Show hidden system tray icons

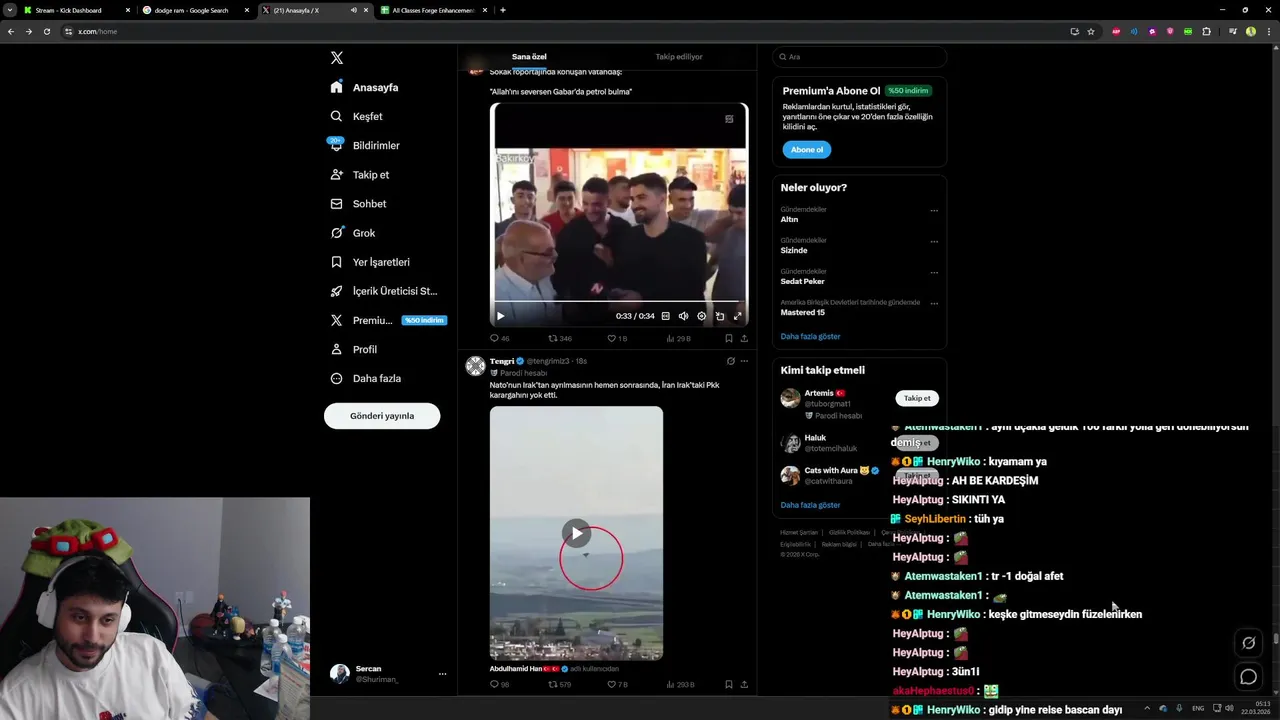(1147, 708)
